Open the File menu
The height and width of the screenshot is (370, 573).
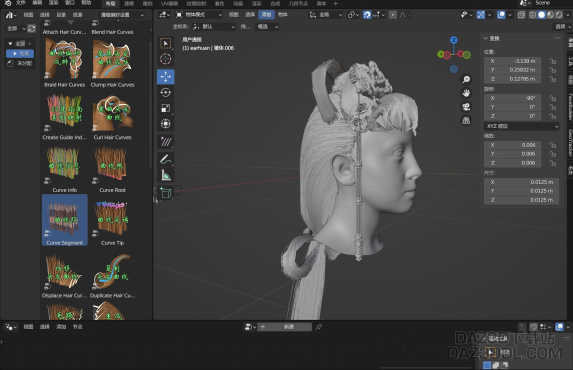20,3
